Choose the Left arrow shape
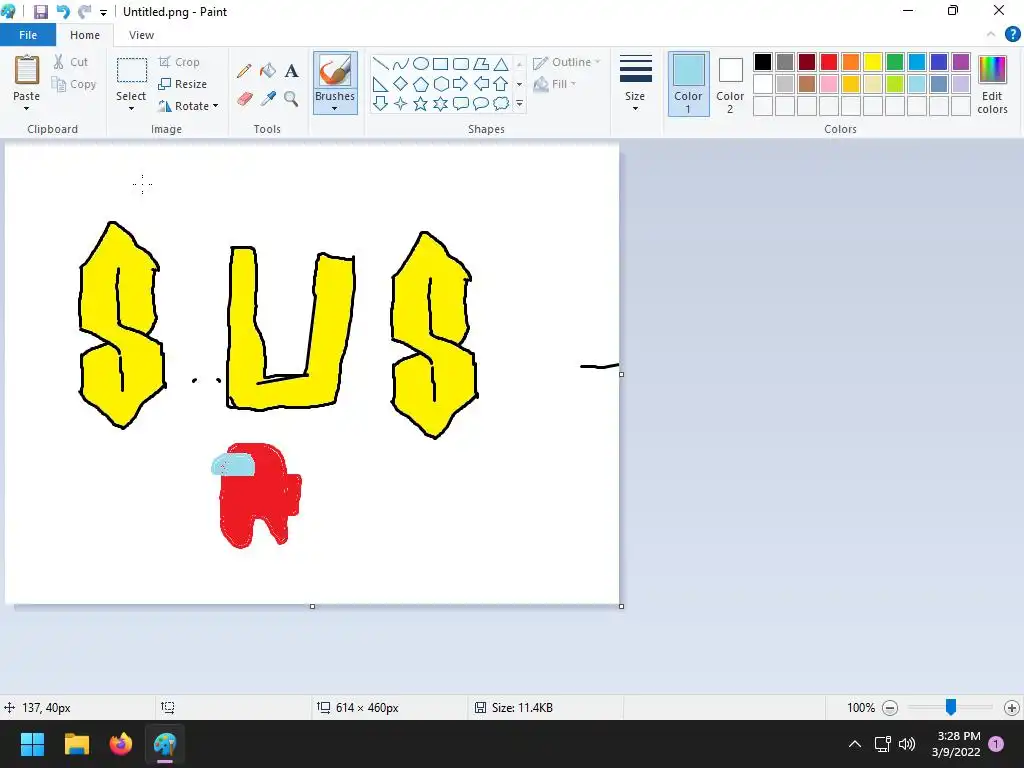The image size is (1024, 768). point(481,84)
